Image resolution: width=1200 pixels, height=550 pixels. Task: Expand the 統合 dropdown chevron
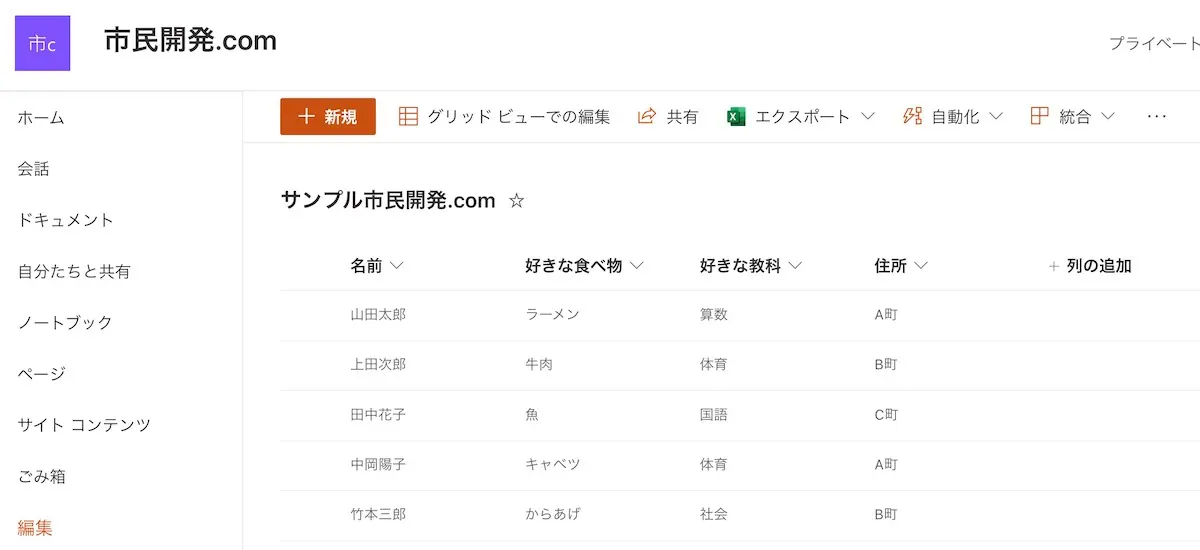tap(1108, 116)
